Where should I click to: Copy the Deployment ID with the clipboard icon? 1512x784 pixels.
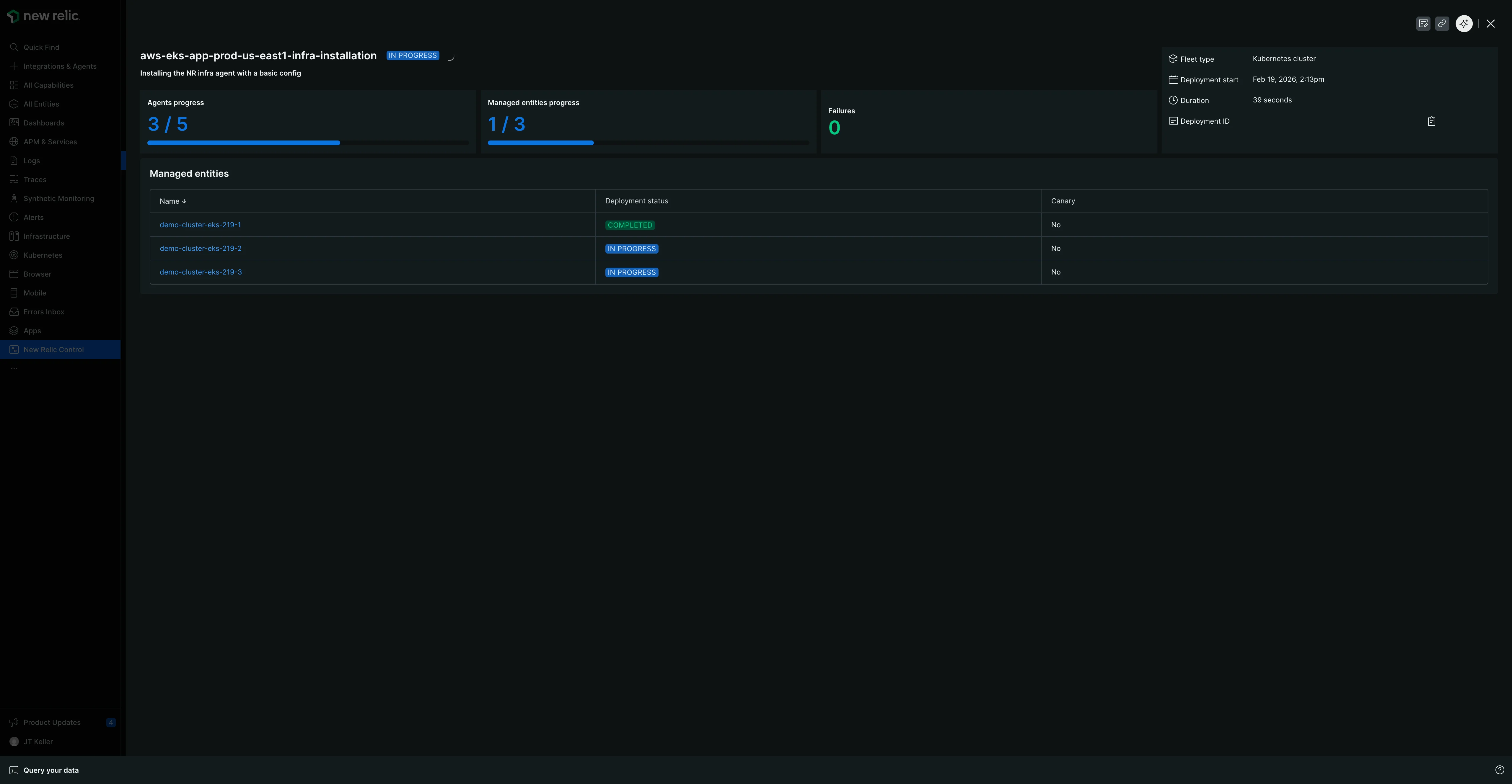1431,122
